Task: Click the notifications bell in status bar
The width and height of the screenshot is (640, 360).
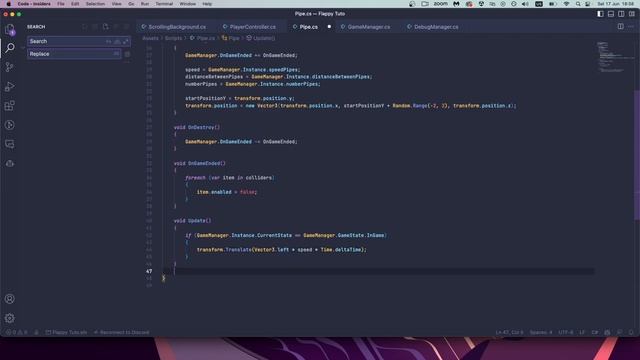Action: click(x=631, y=332)
